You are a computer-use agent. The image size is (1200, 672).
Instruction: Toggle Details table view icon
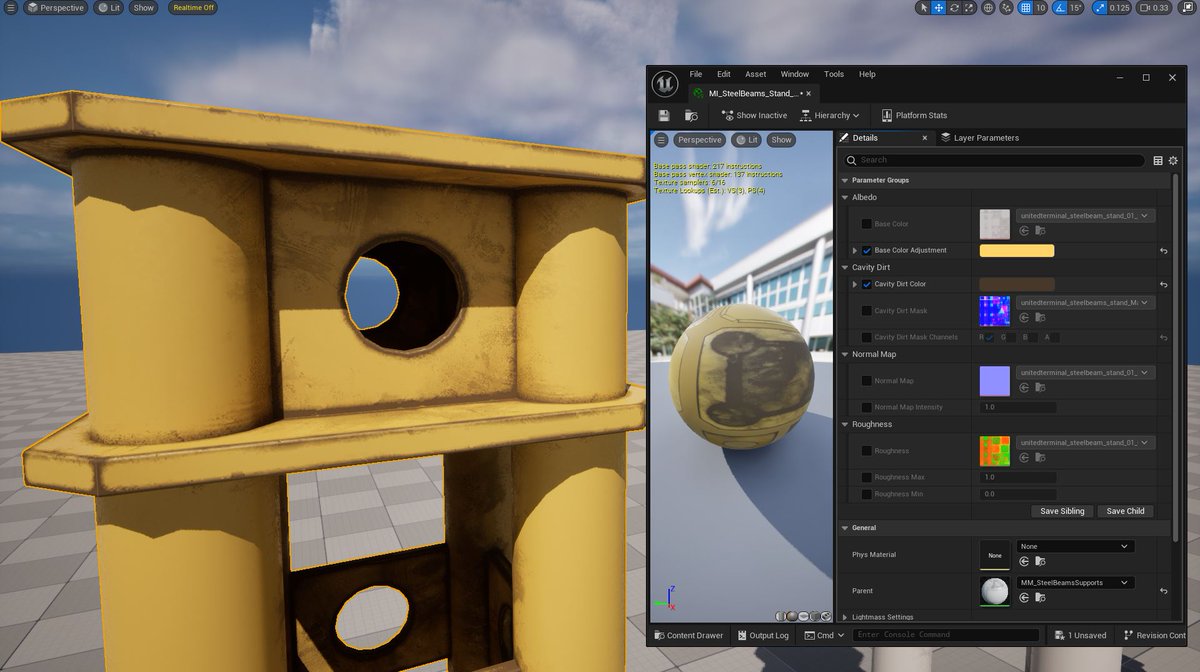point(1158,160)
